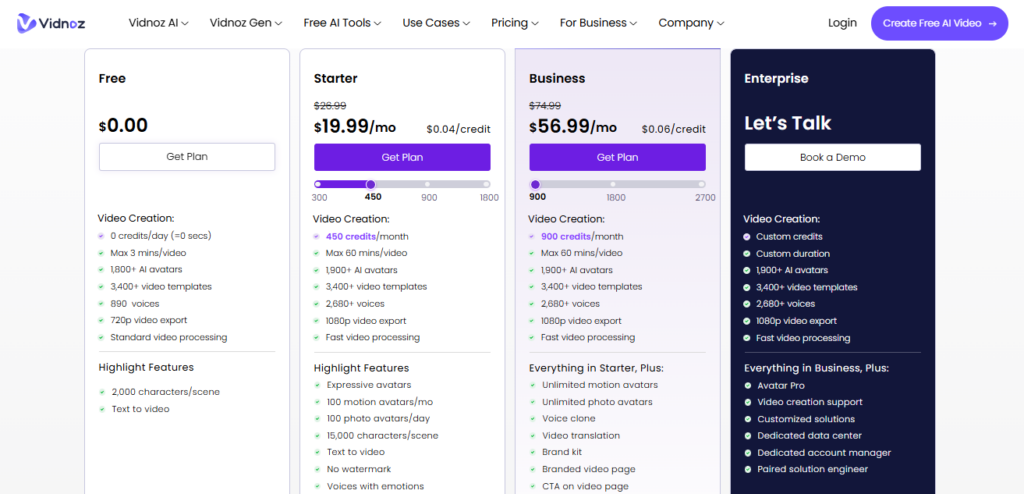Click the check icon beside 'Dedicated account manager'
The image size is (1024, 494).
click(x=748, y=453)
